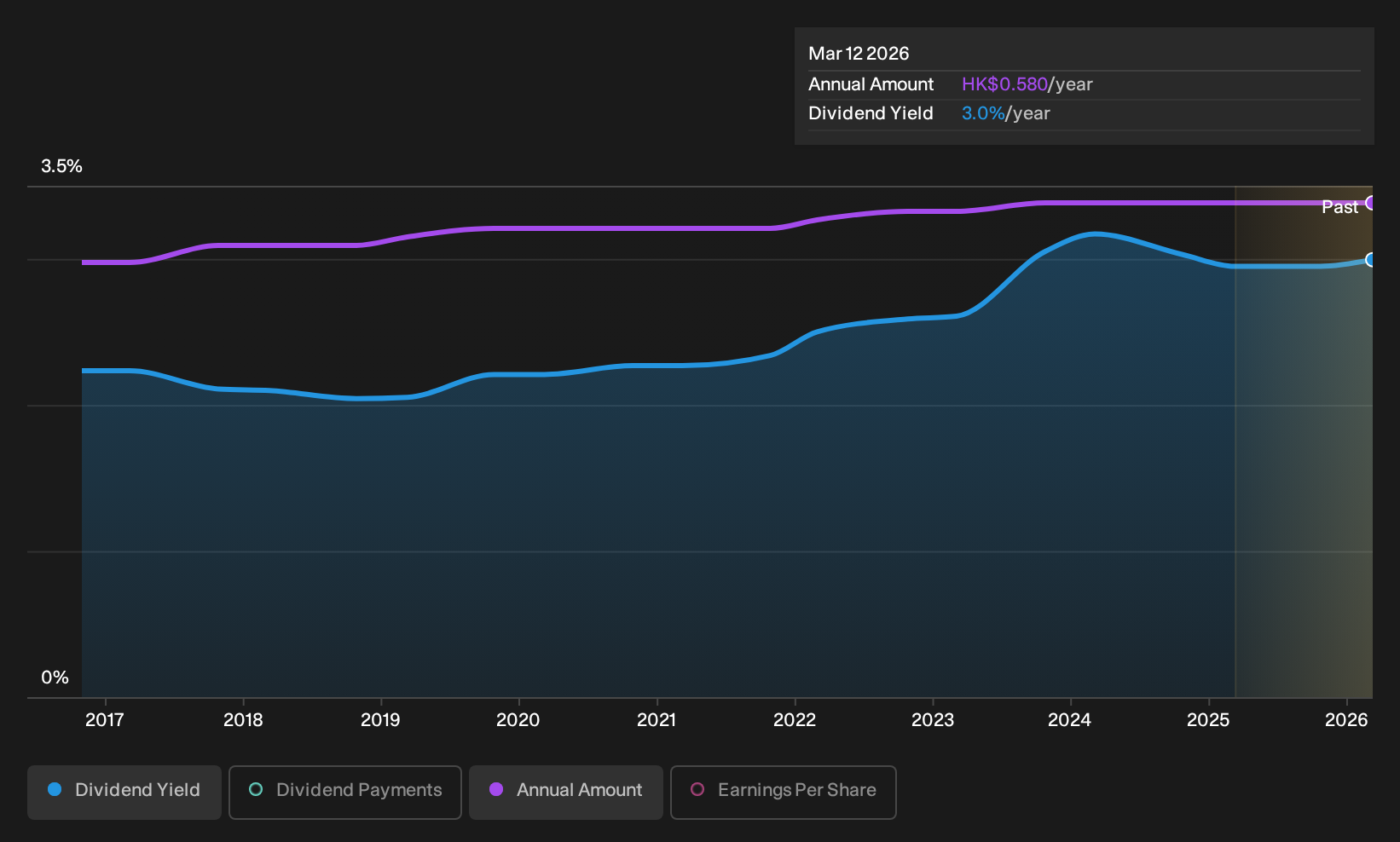Screen dimensions: 1400x842
Task: Click the 2026 x-axis label
Action: click(1346, 720)
